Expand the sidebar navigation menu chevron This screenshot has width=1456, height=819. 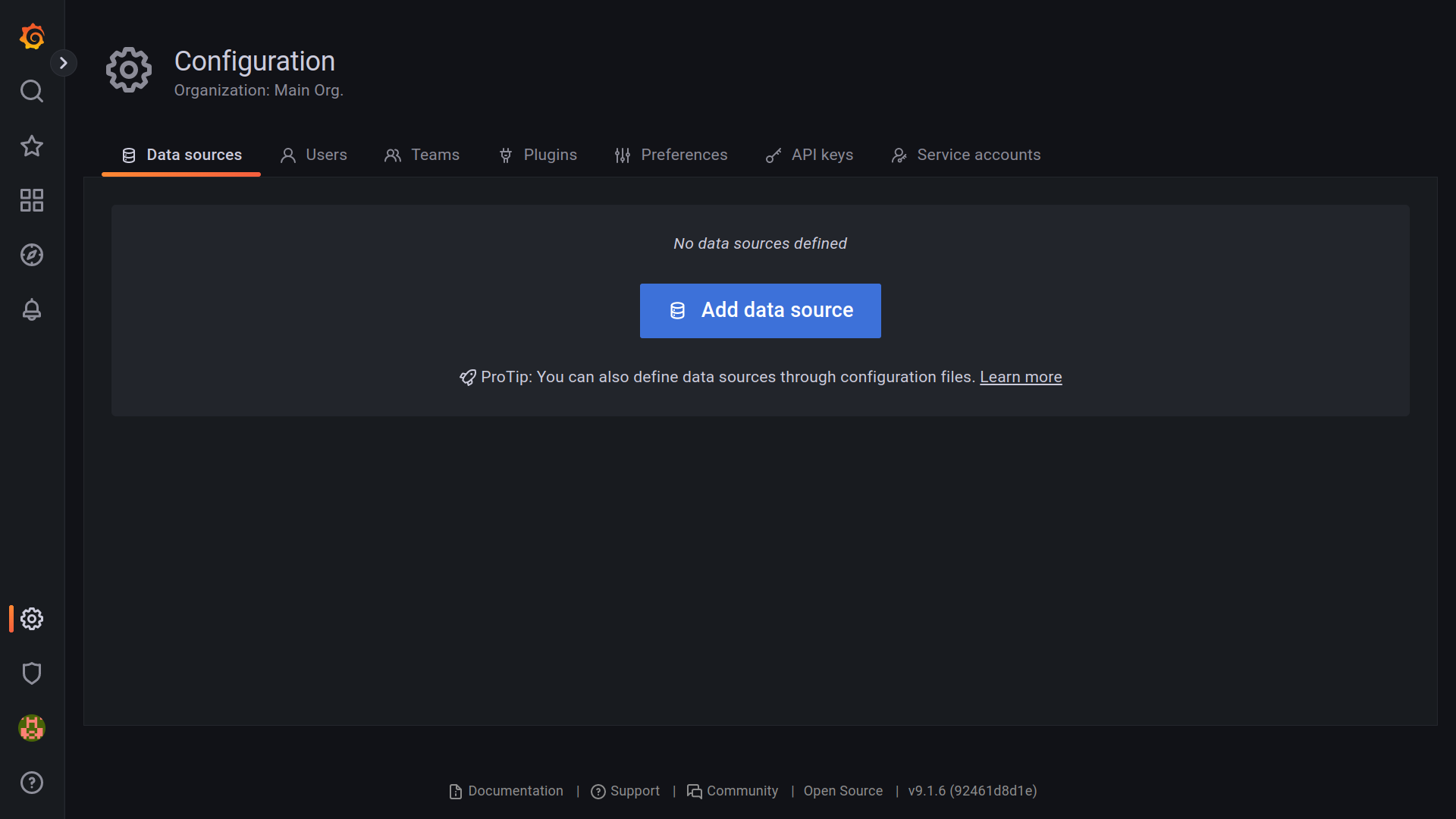(x=64, y=63)
